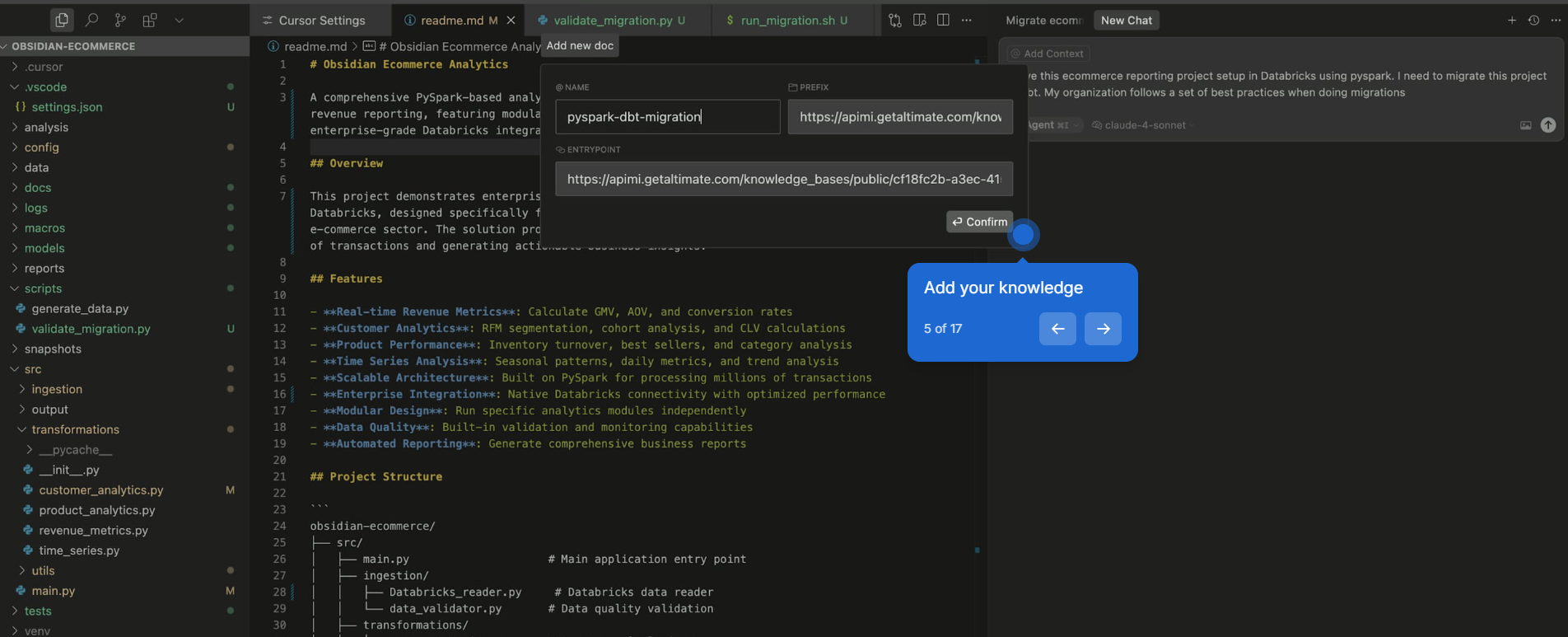Image resolution: width=1568 pixels, height=637 pixels.
Task: Expand the analysis folder
Action: pyautogui.click(x=124, y=127)
